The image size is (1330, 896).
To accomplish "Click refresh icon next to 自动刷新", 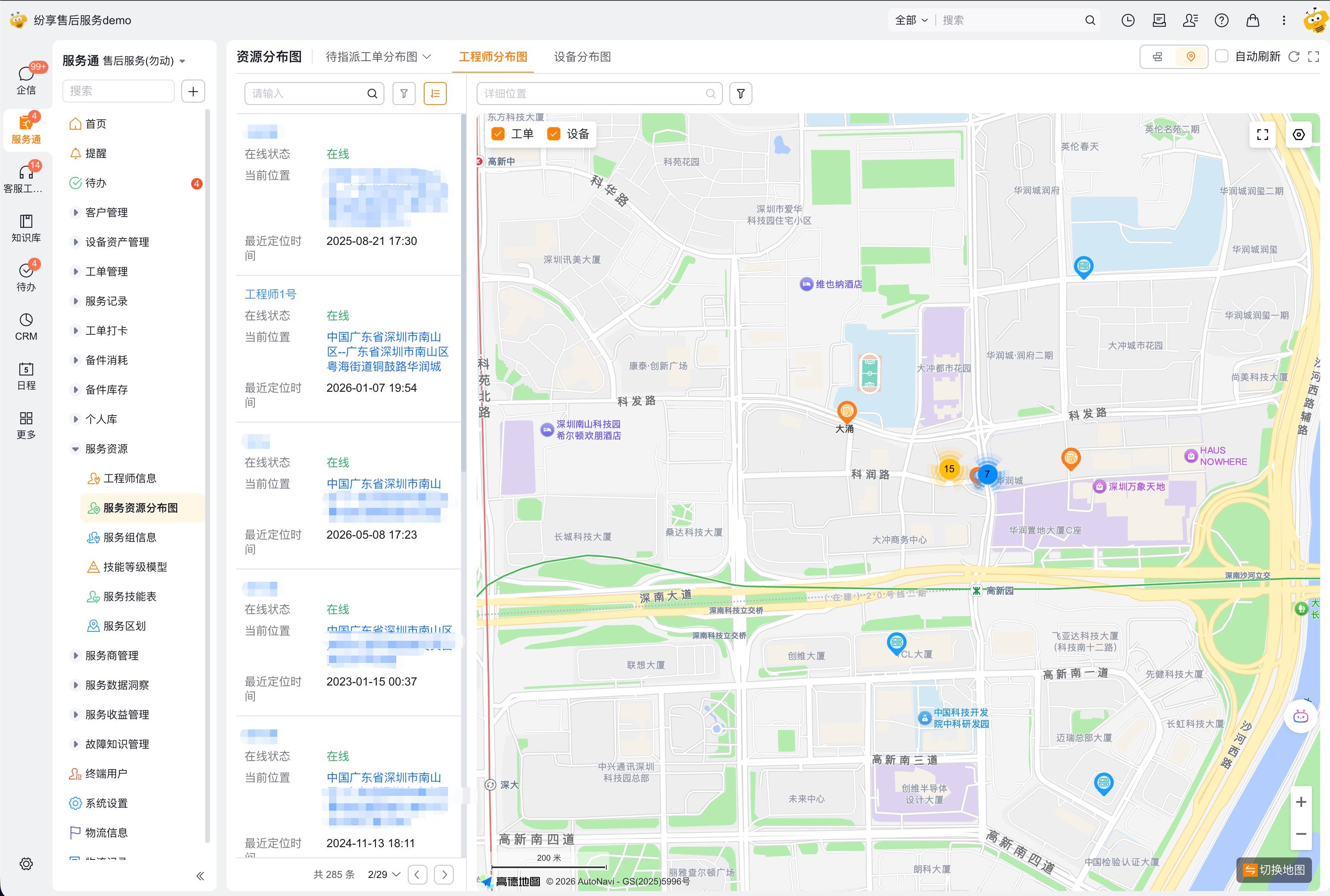I will [1294, 57].
